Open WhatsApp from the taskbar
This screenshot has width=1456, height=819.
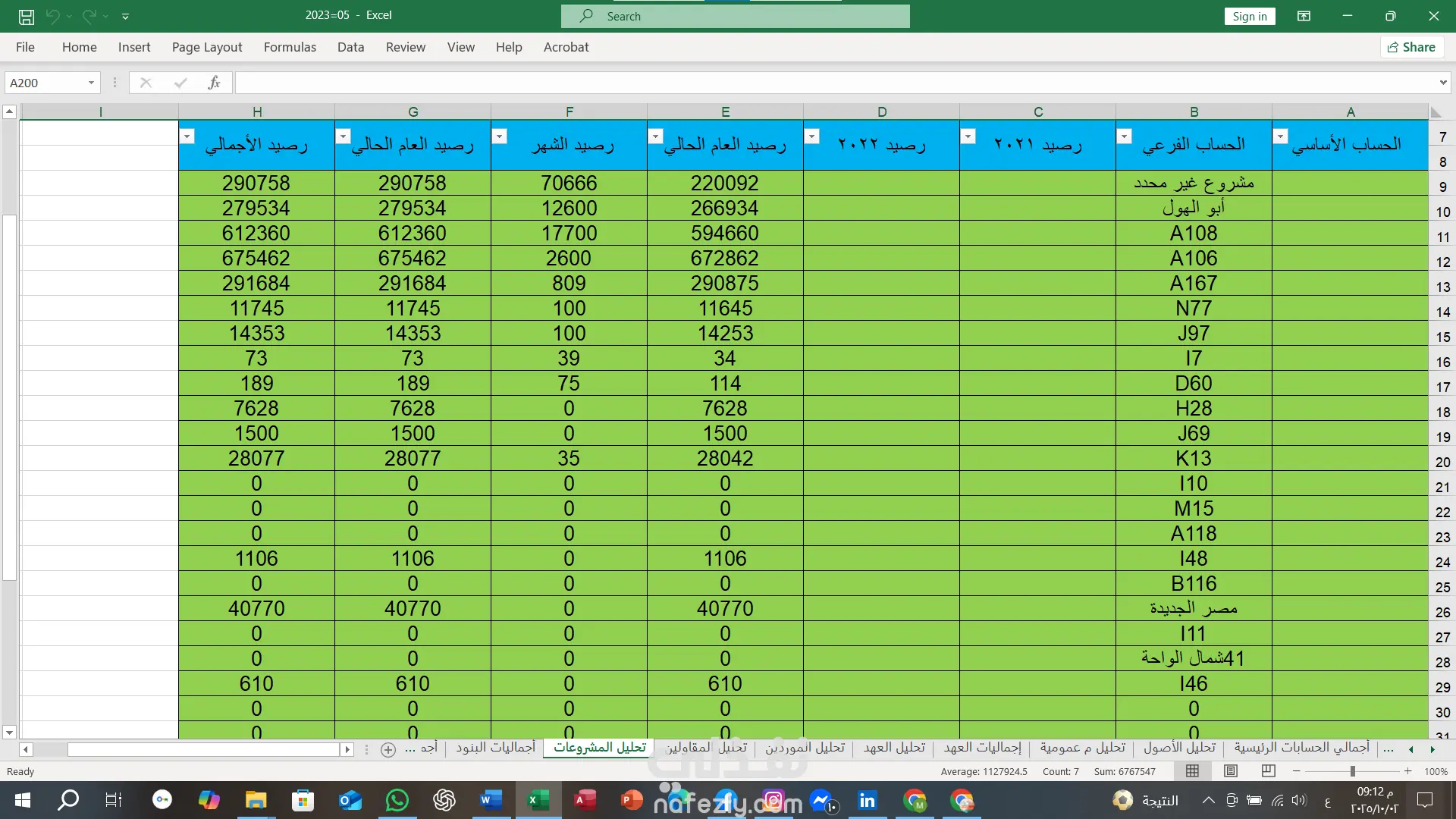coord(397,800)
